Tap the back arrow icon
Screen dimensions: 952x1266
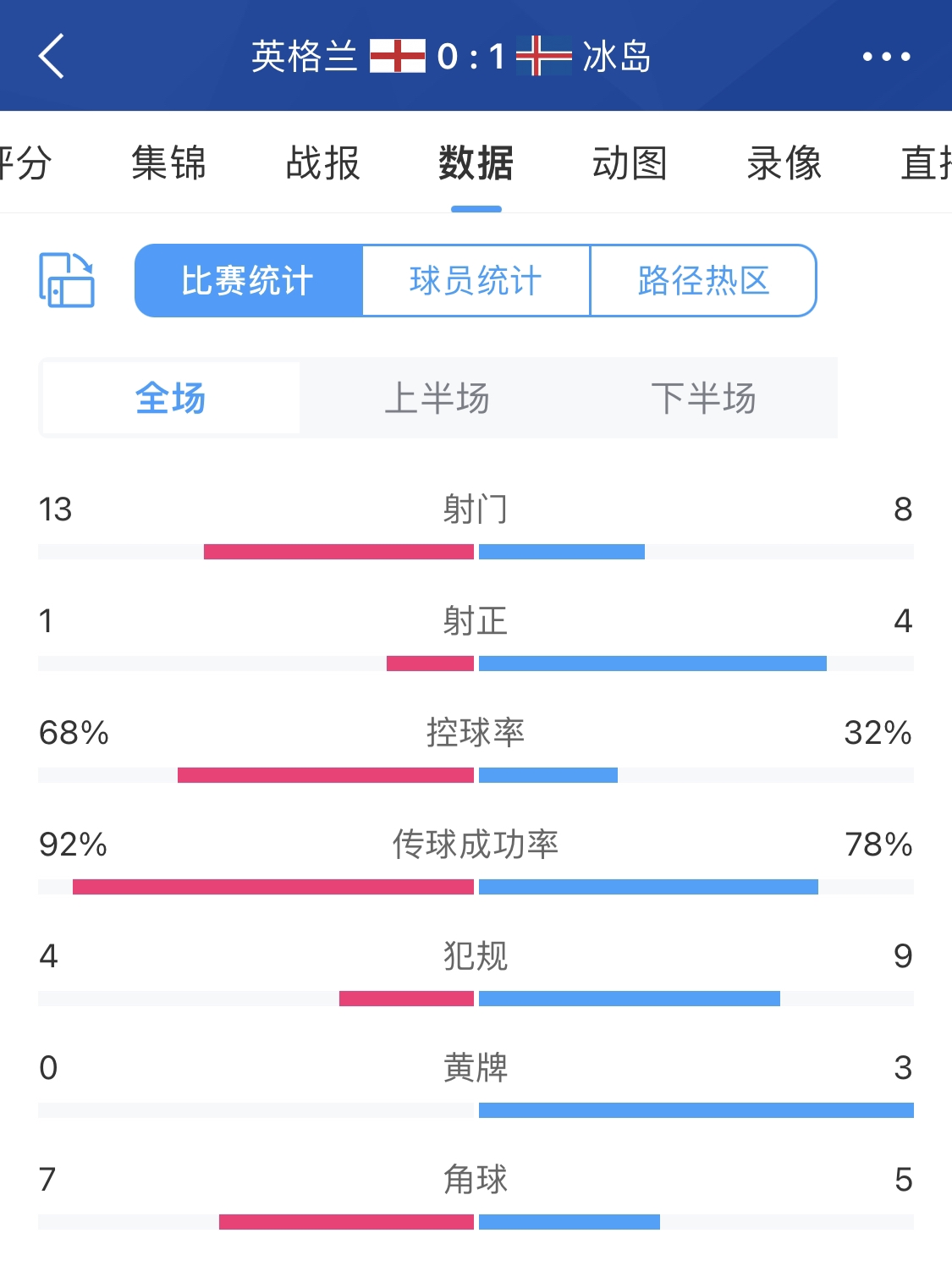pyautogui.click(x=52, y=57)
